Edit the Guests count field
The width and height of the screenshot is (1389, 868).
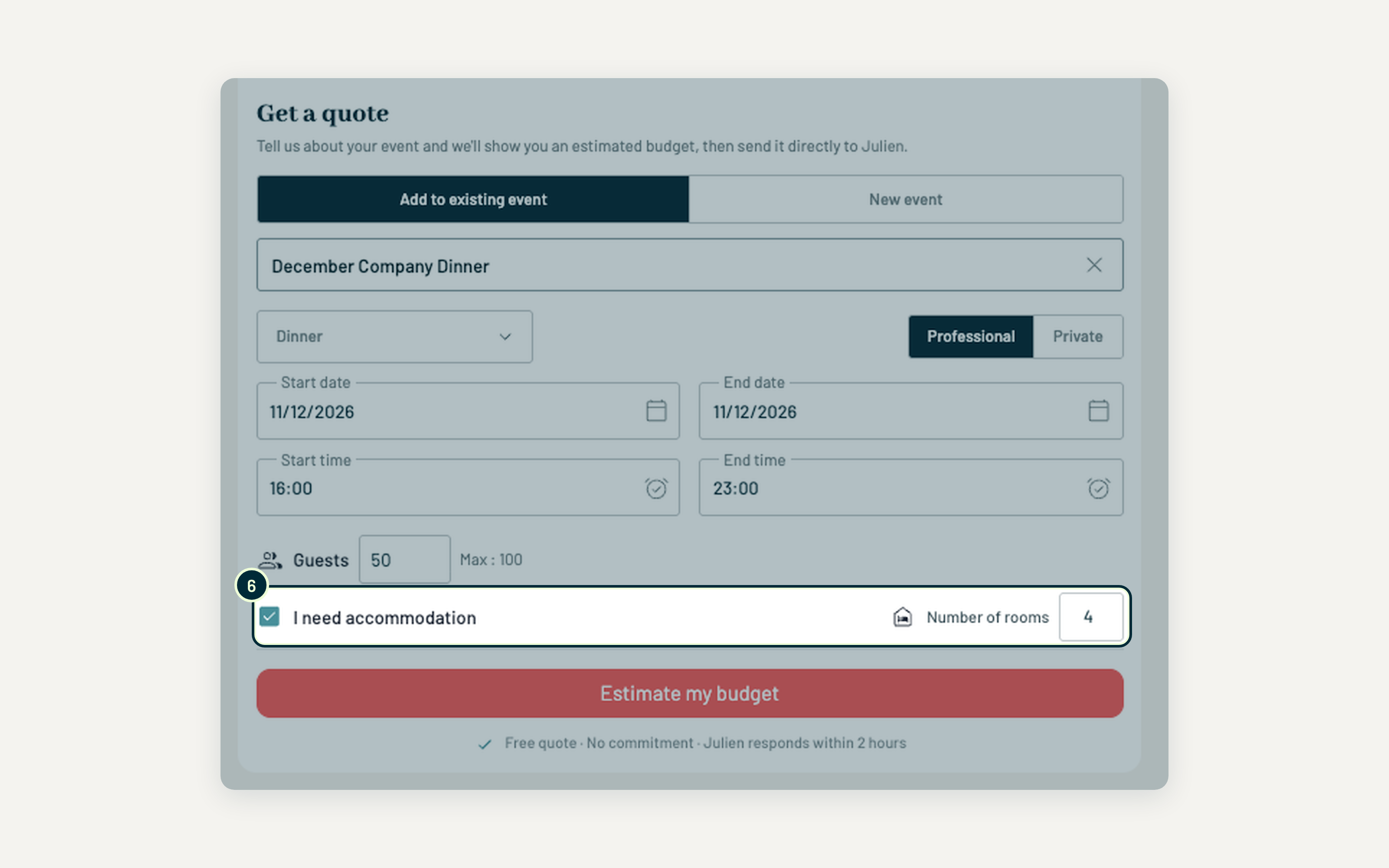(x=405, y=560)
